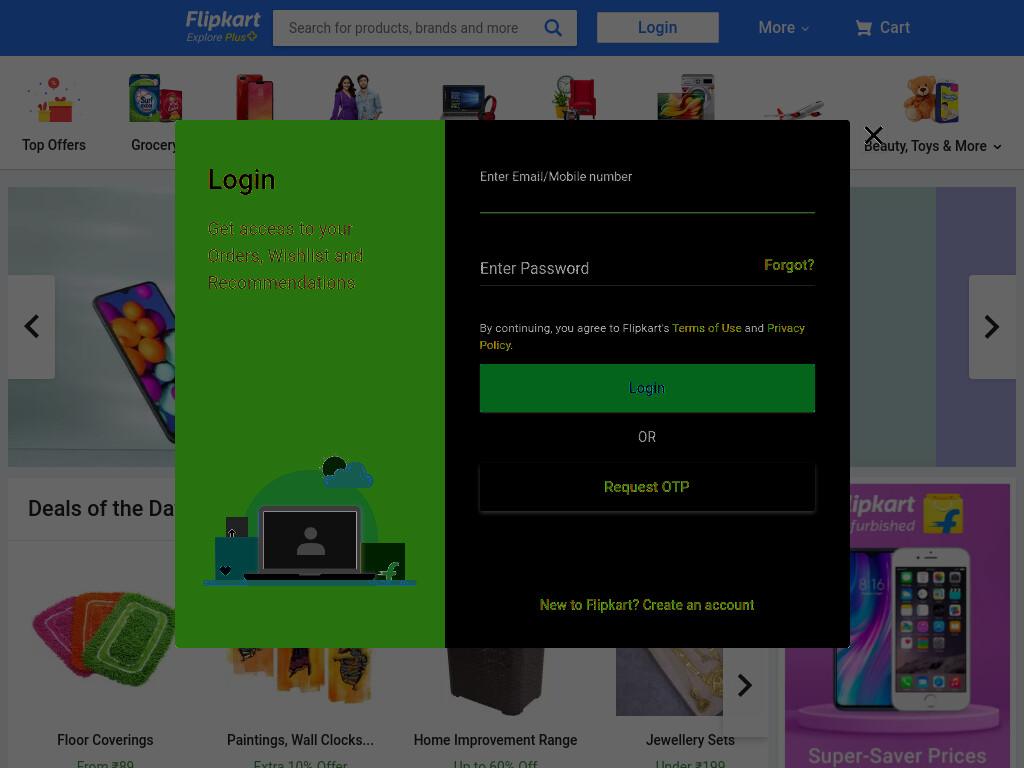Select the Grocery category icon

pos(155,98)
